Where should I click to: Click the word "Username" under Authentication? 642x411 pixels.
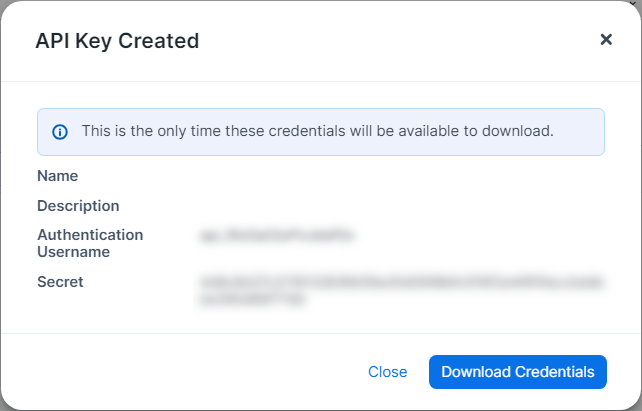click(x=73, y=252)
